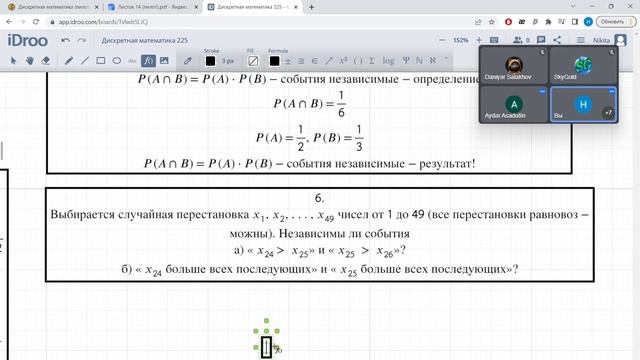Select the ellipse shape tool
640x360 pixels.
(x=117, y=61)
